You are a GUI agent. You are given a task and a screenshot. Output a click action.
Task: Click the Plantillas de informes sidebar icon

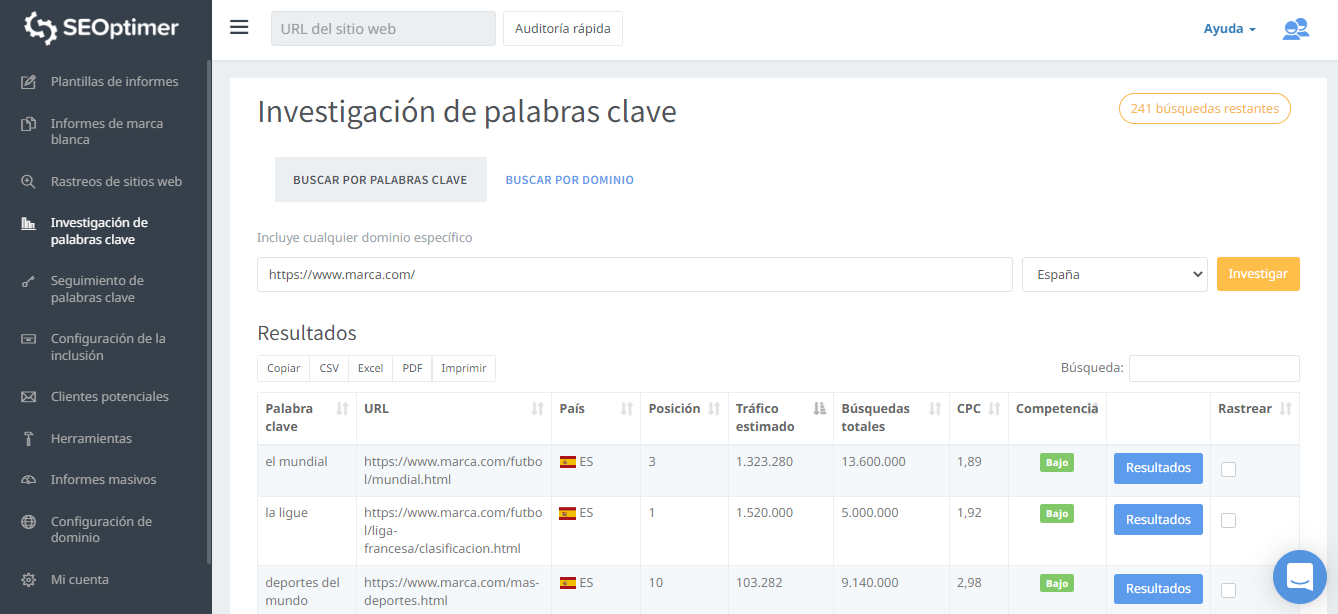pos(29,82)
